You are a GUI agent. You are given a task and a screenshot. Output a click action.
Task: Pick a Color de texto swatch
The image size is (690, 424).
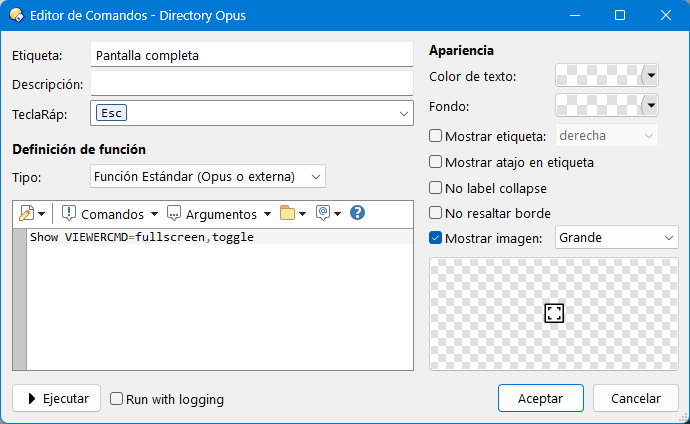[x=597, y=75]
